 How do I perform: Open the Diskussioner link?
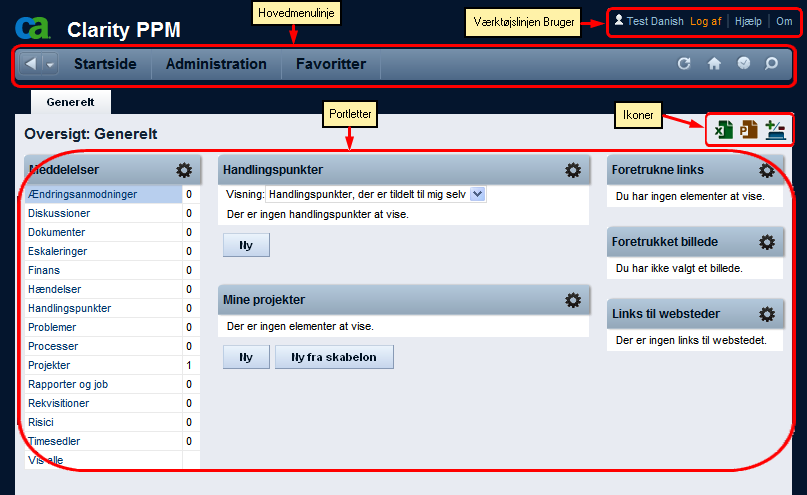coord(59,213)
